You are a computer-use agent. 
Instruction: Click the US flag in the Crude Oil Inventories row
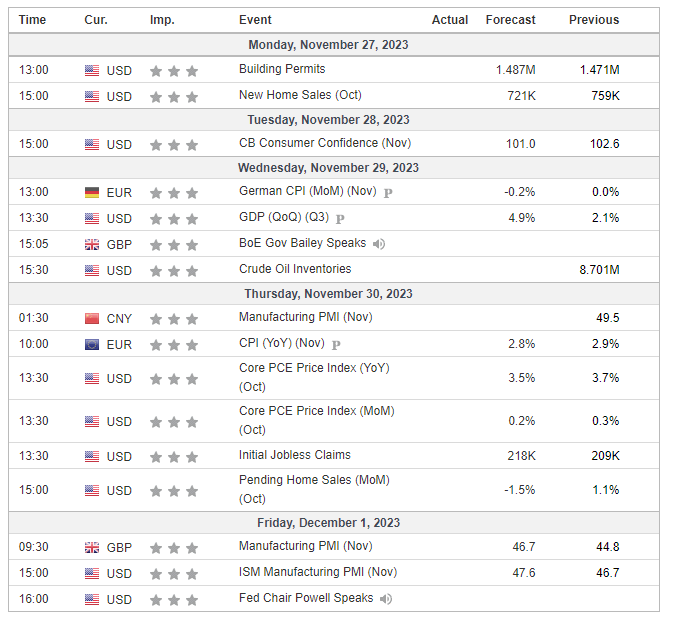92,270
